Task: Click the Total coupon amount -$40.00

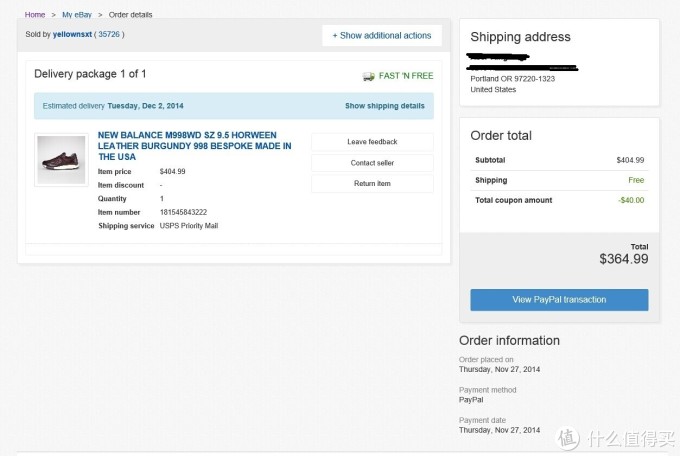Action: point(631,200)
